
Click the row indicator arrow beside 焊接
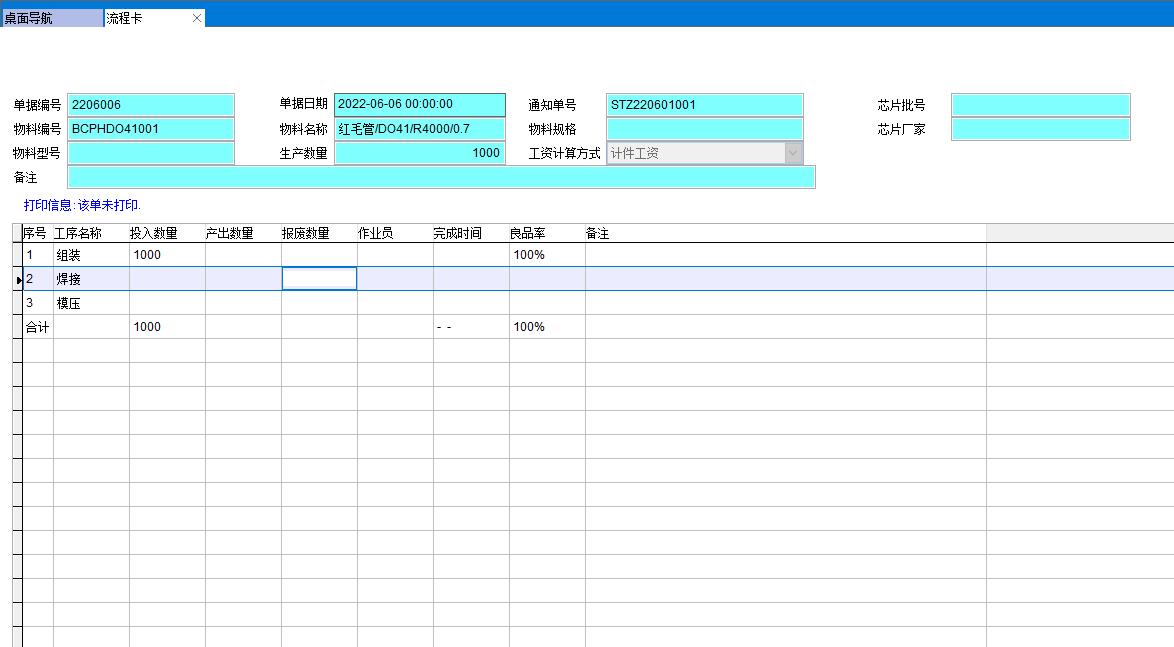[x=19, y=280]
